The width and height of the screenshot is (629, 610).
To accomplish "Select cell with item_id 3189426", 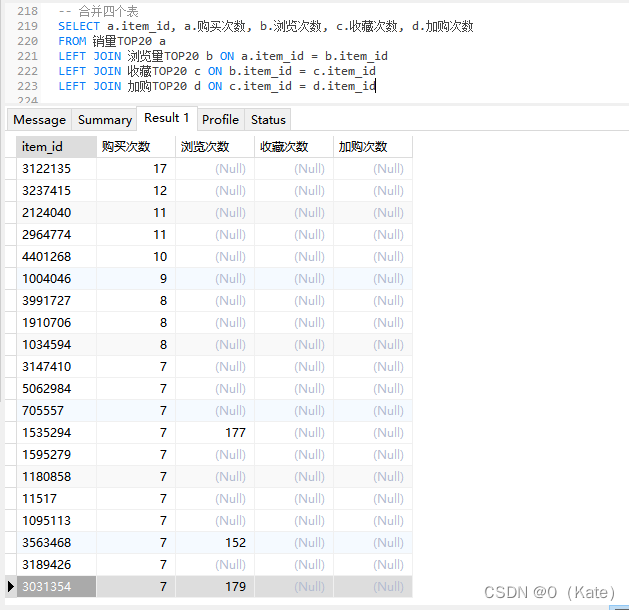I will click(x=56, y=565).
